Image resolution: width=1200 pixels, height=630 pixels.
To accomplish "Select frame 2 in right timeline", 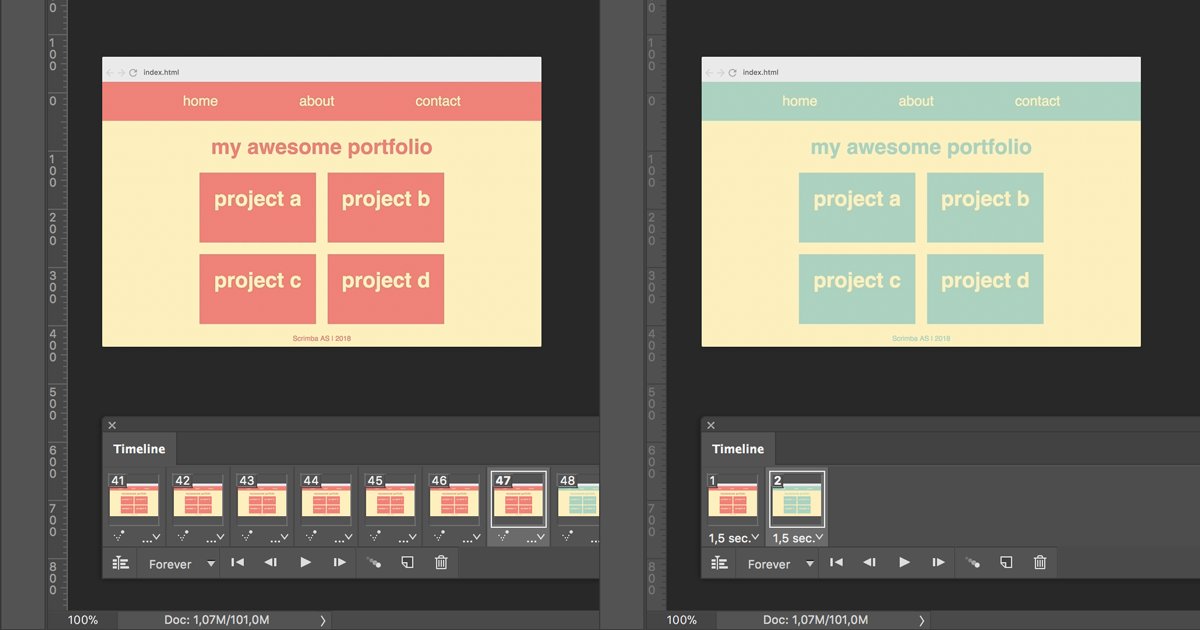I will tap(797, 498).
